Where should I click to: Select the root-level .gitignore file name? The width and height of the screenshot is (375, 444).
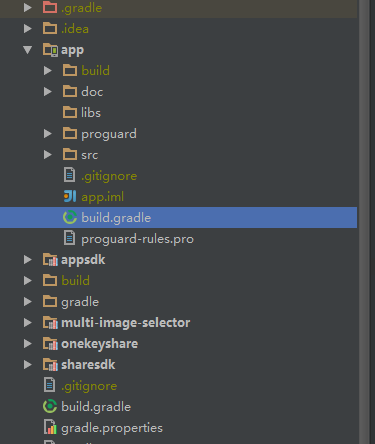pos(89,386)
